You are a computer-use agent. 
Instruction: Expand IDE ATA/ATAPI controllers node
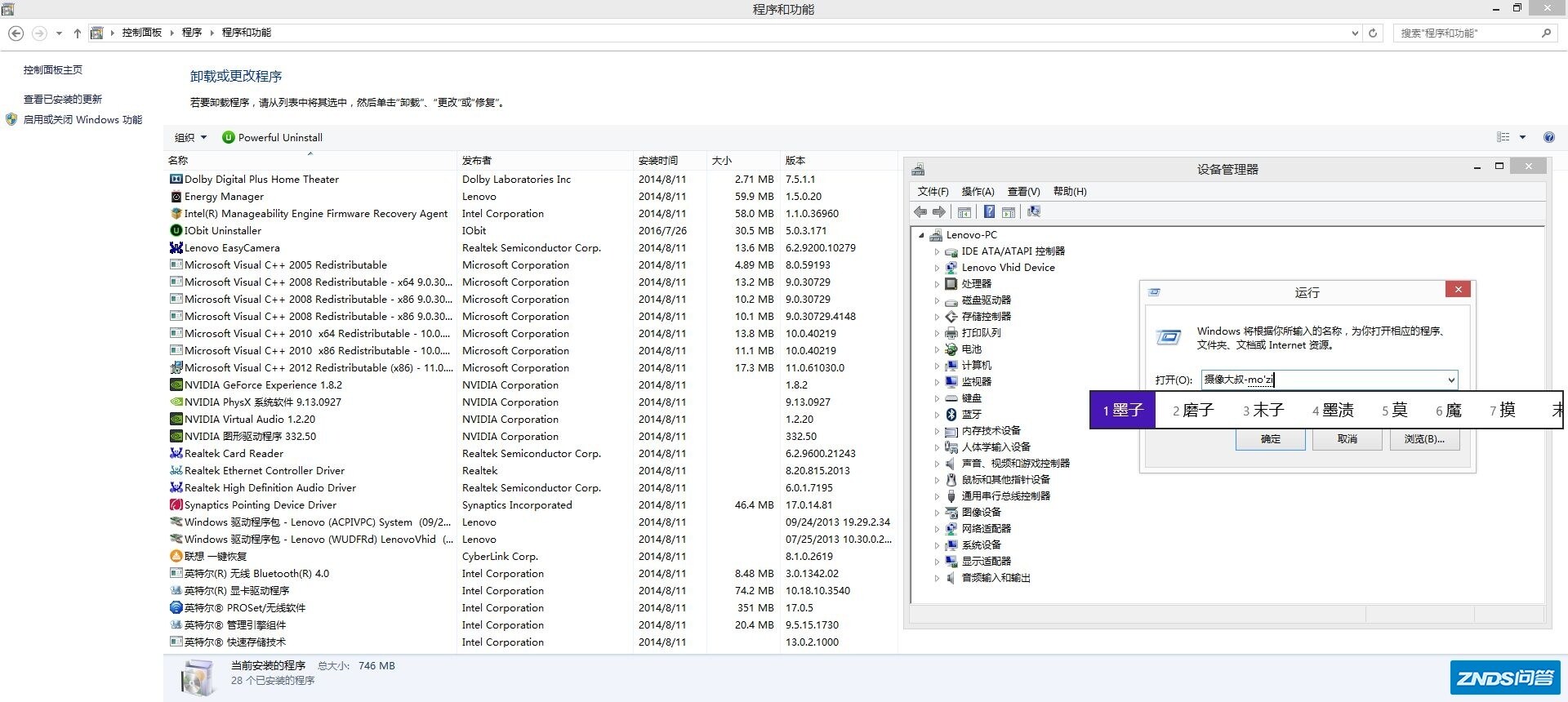(937, 251)
